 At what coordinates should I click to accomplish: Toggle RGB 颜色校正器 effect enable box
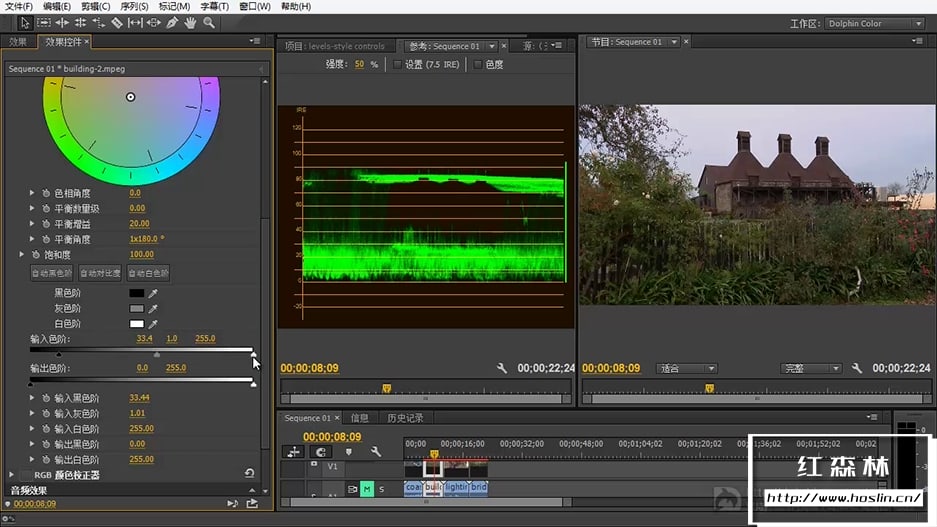point(26,475)
